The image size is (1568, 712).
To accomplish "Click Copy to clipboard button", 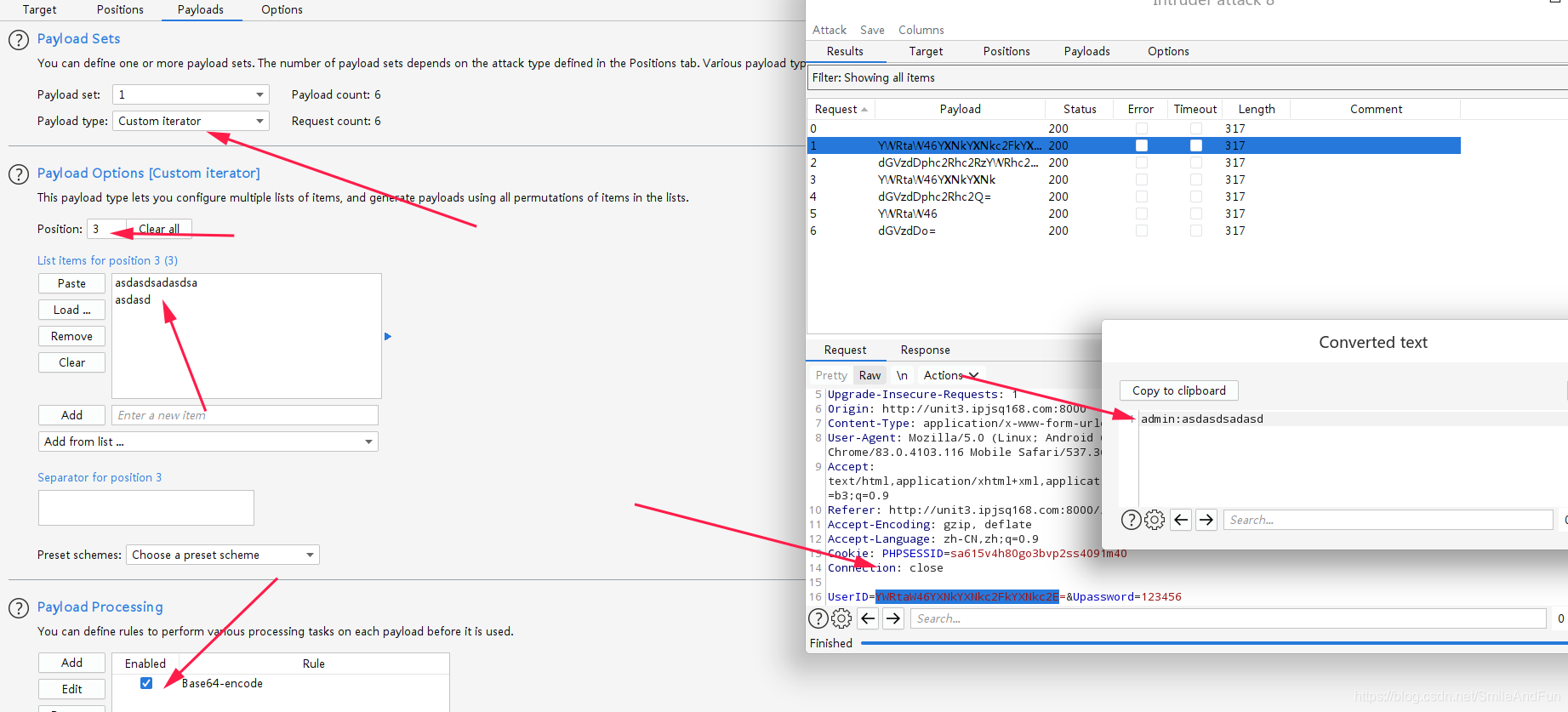I will [x=1178, y=390].
